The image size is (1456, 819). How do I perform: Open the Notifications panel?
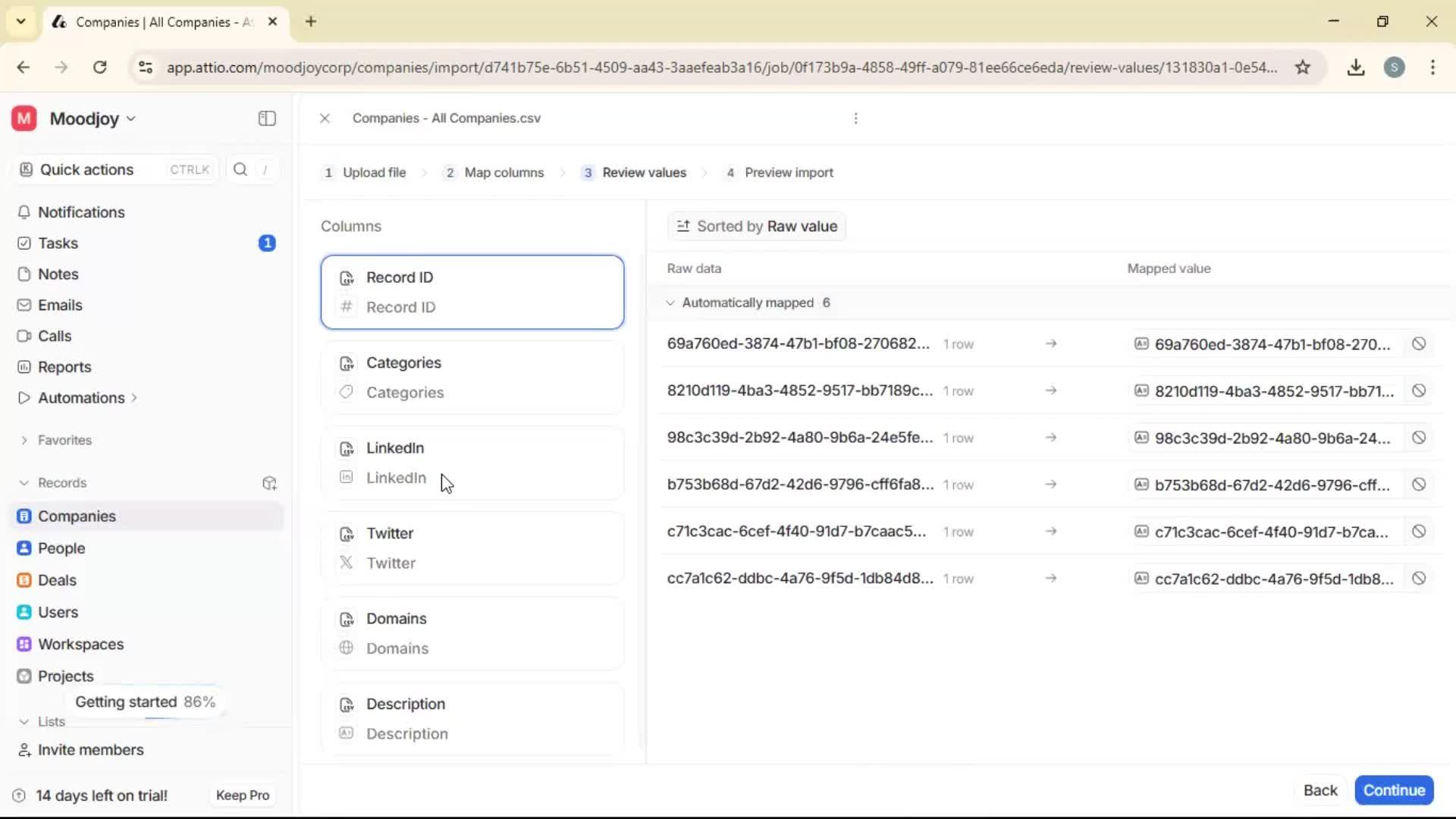pyautogui.click(x=80, y=212)
